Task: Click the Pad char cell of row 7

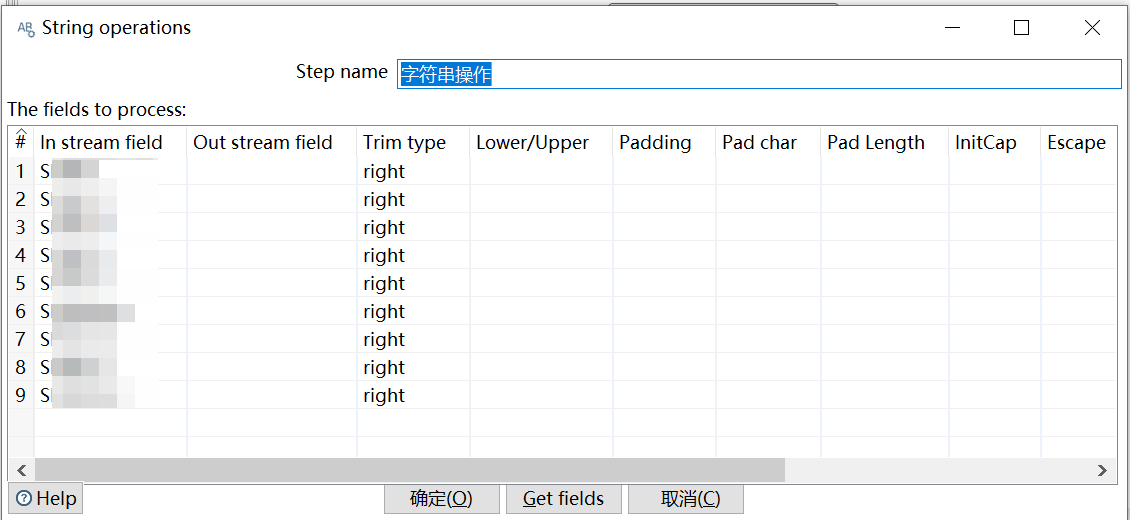Action: pos(768,340)
